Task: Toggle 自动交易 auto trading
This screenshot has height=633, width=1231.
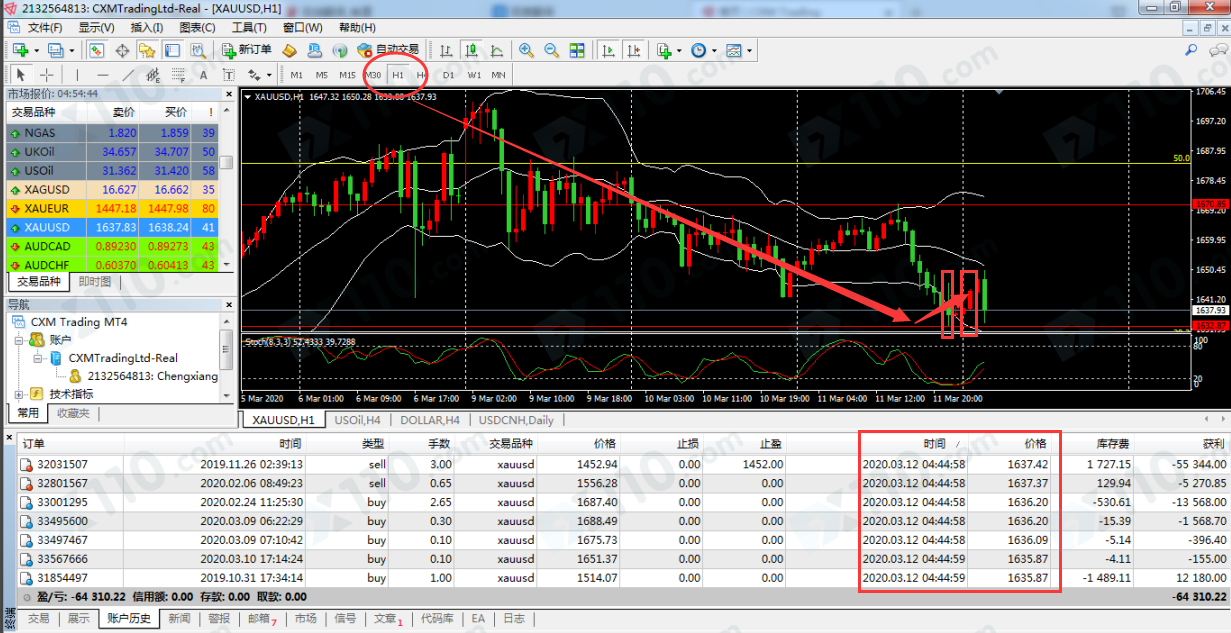Action: [x=387, y=50]
